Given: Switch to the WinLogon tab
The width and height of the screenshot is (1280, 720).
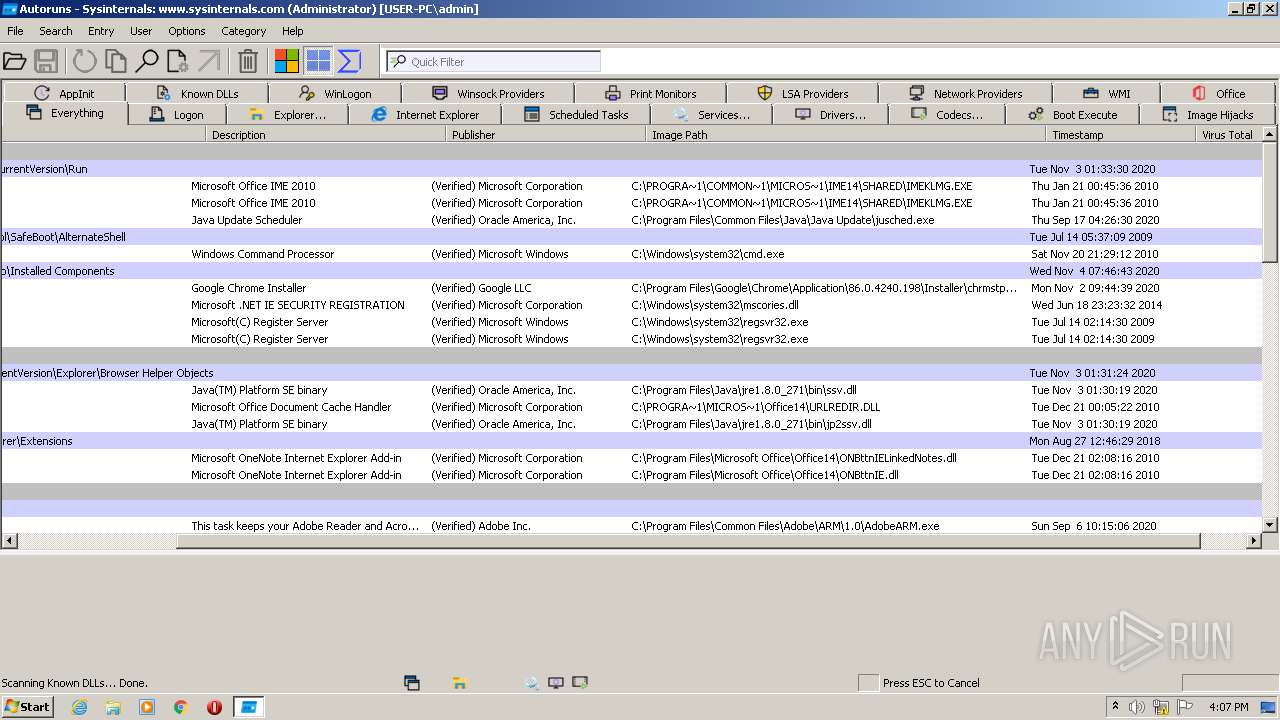Looking at the screenshot, I should tap(335, 93).
